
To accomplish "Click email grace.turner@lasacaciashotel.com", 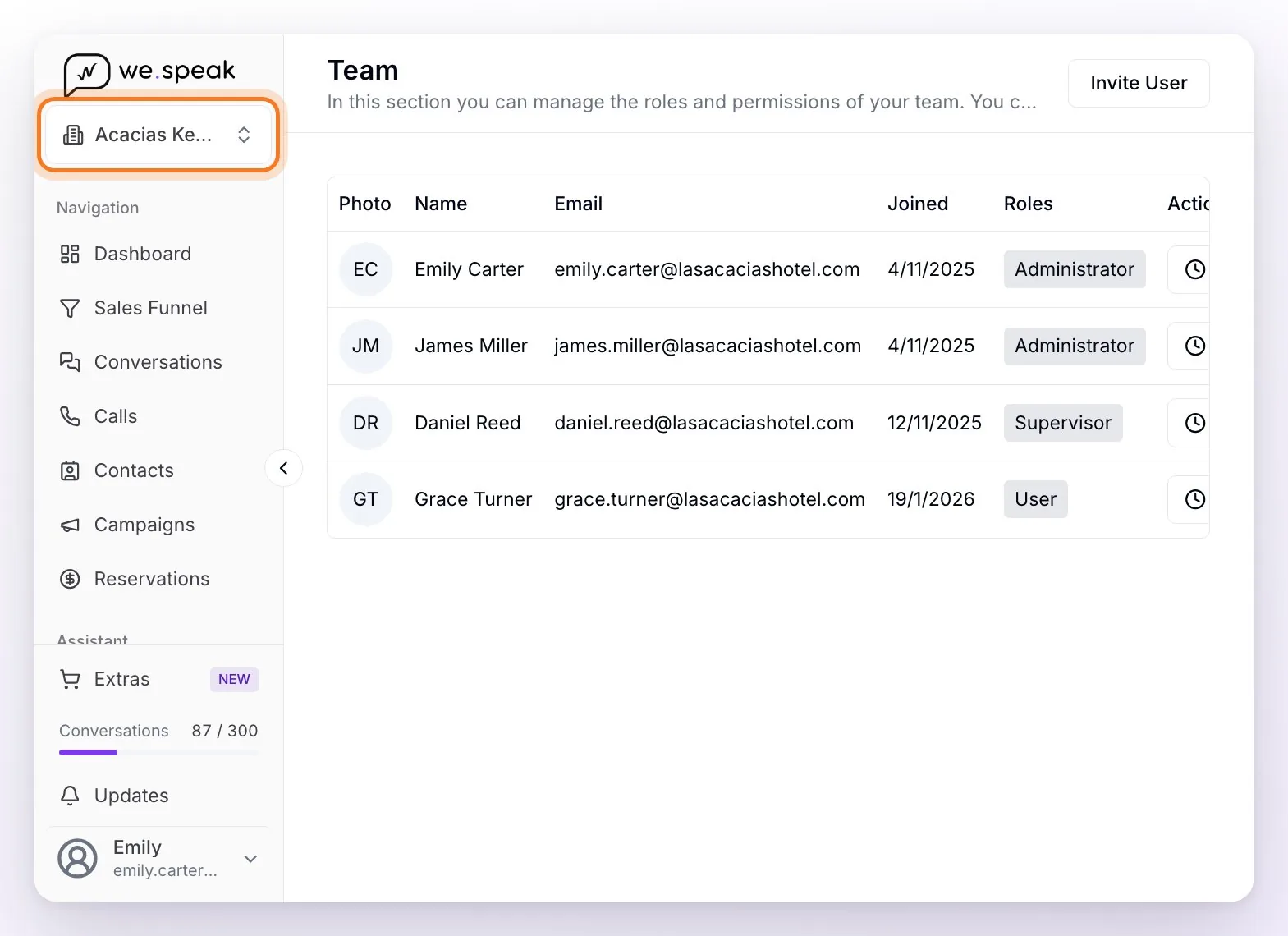I will [x=710, y=499].
